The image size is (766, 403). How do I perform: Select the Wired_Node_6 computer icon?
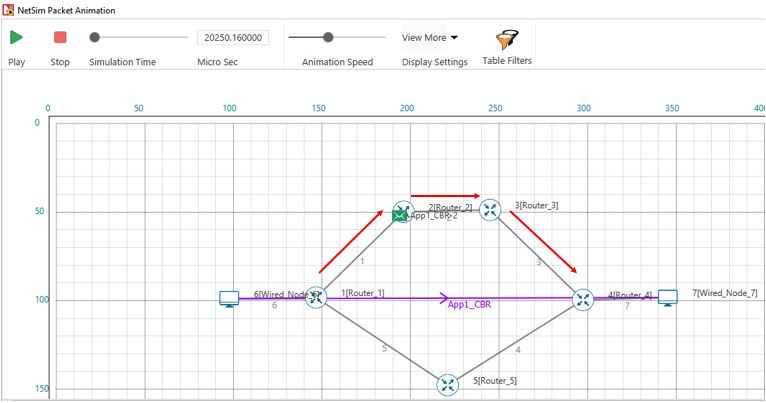coord(230,299)
